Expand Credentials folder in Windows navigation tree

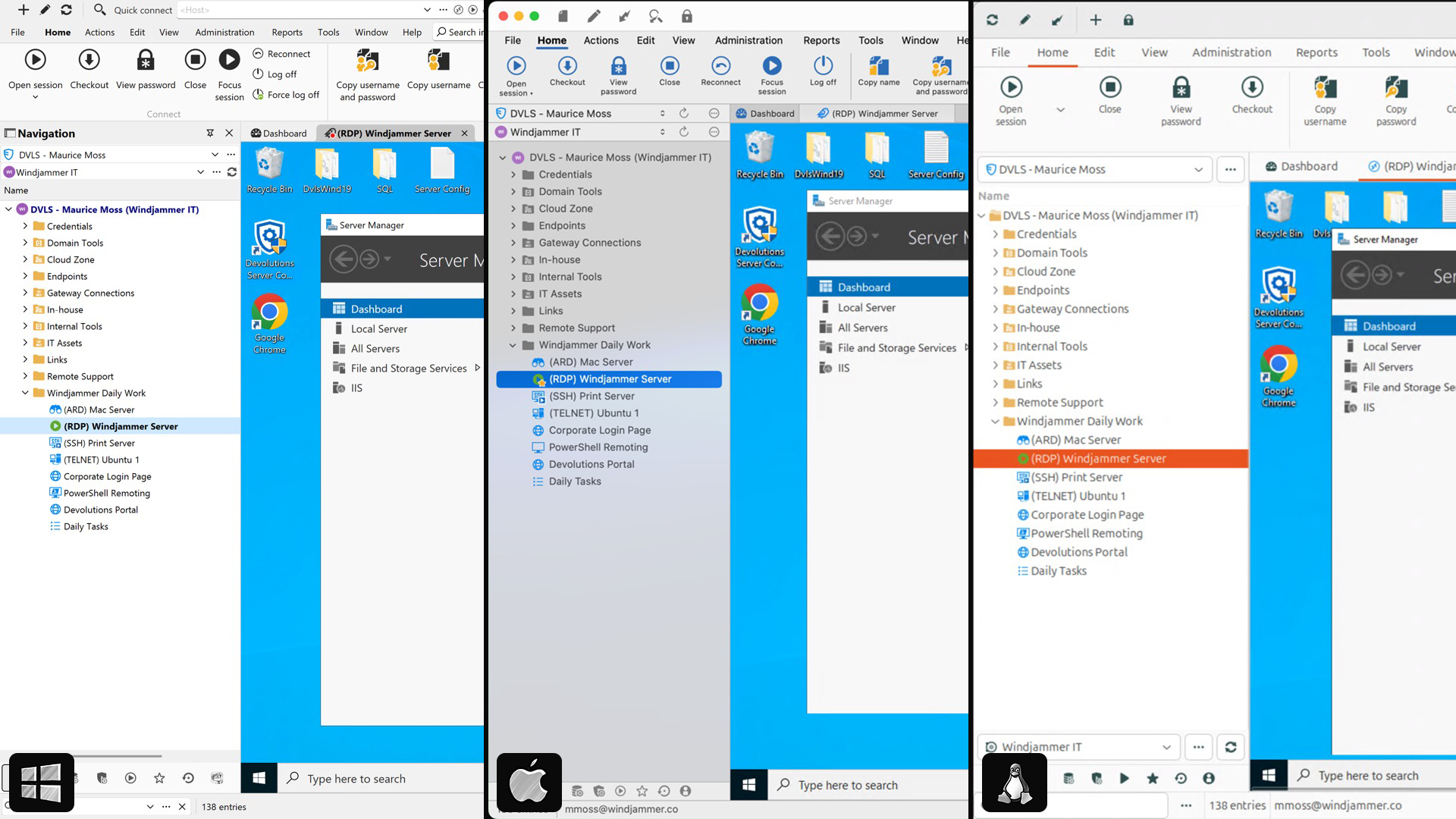[25, 226]
